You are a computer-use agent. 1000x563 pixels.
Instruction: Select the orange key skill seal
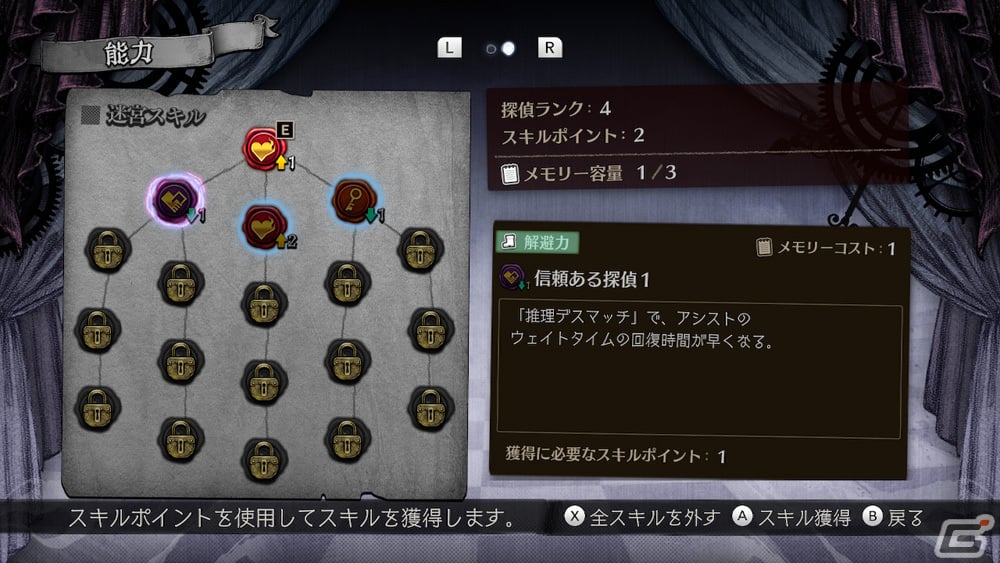(x=354, y=201)
